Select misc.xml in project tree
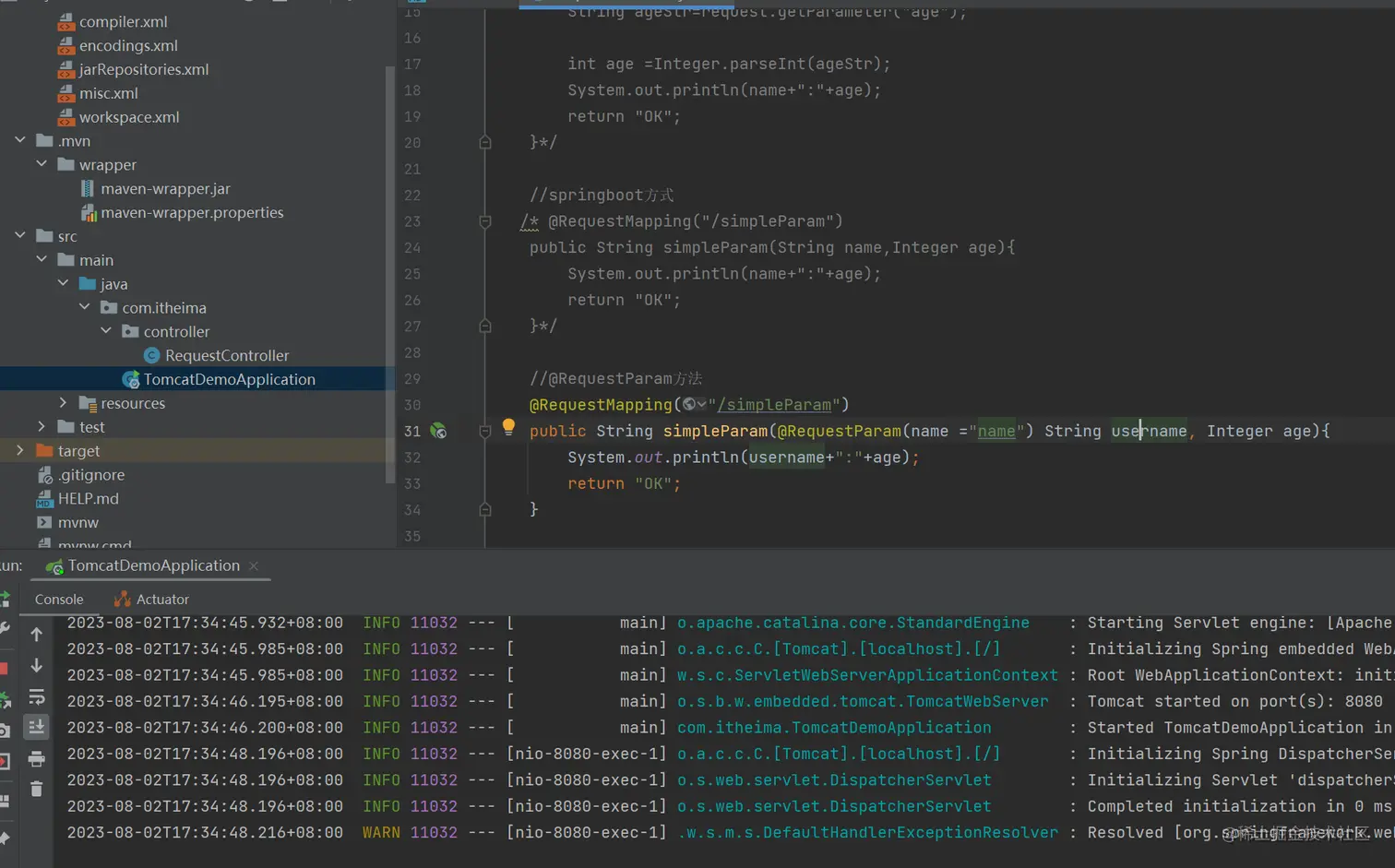Screen dimensions: 1395x868 [109, 93]
